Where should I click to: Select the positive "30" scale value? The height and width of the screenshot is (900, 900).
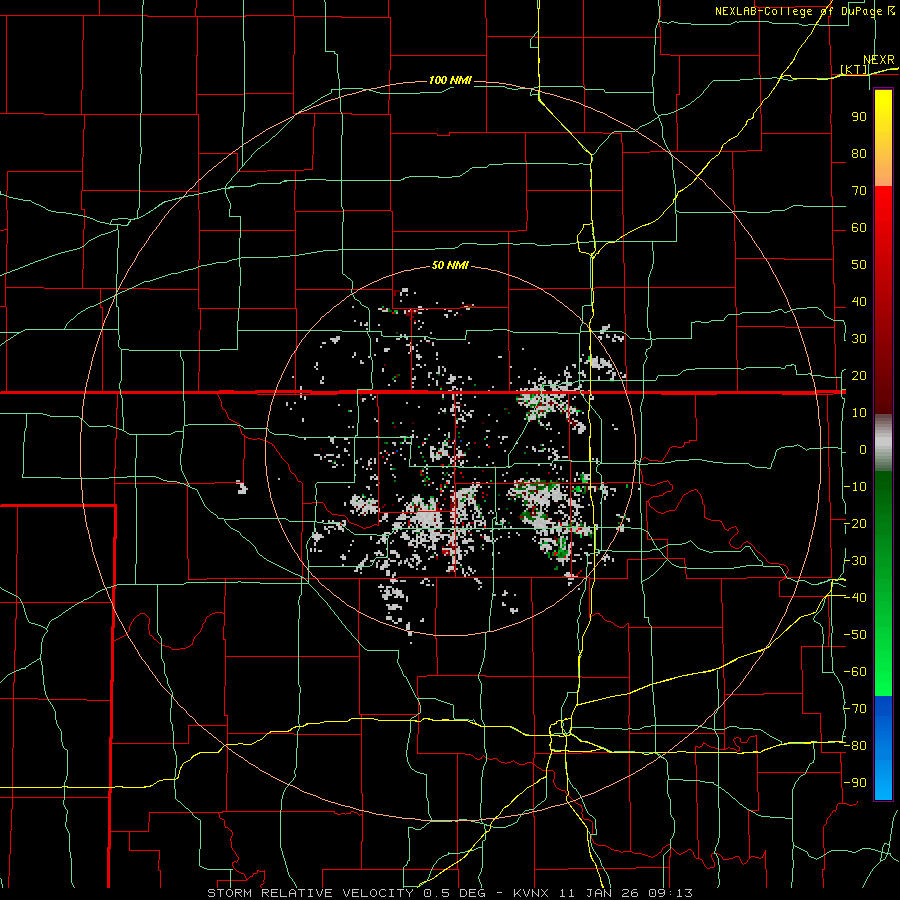[x=859, y=339]
